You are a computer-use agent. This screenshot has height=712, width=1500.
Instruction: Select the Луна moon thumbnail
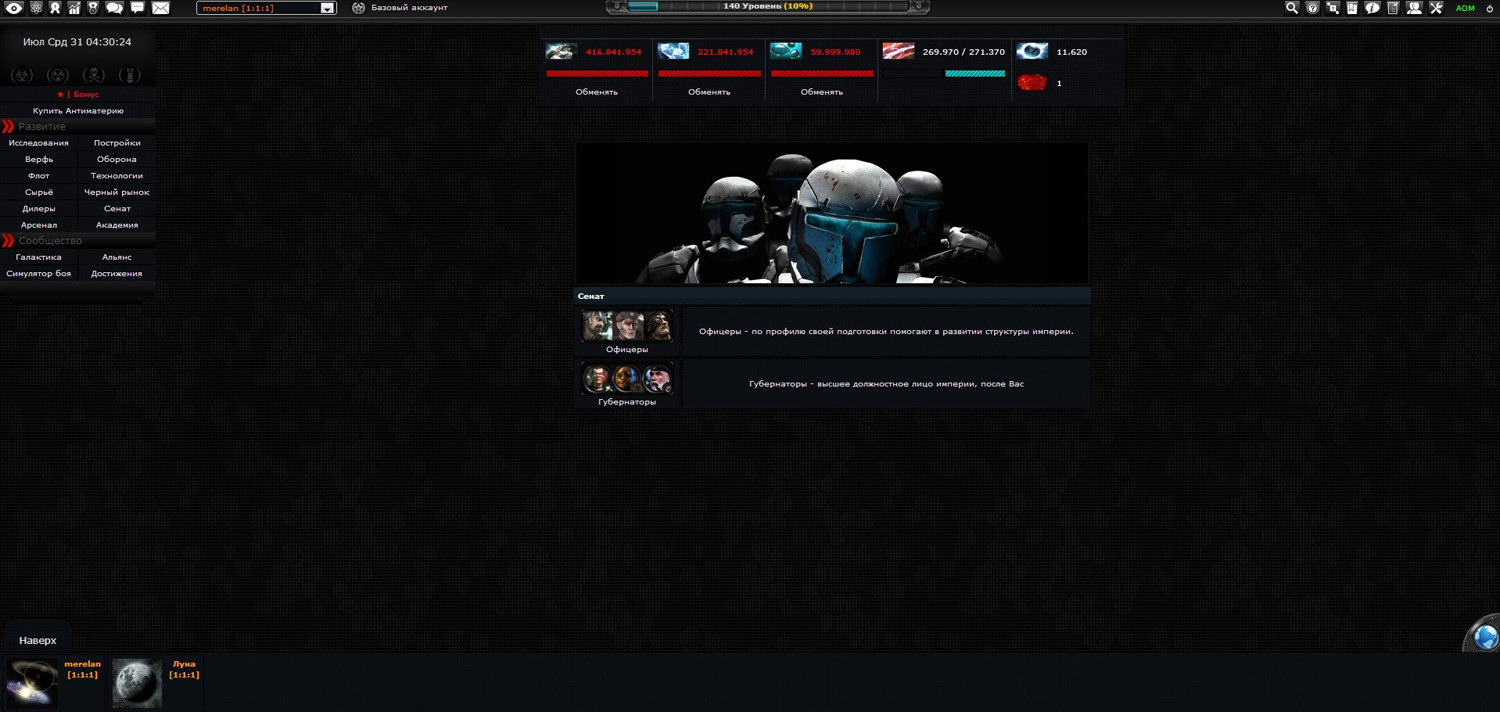coord(137,683)
